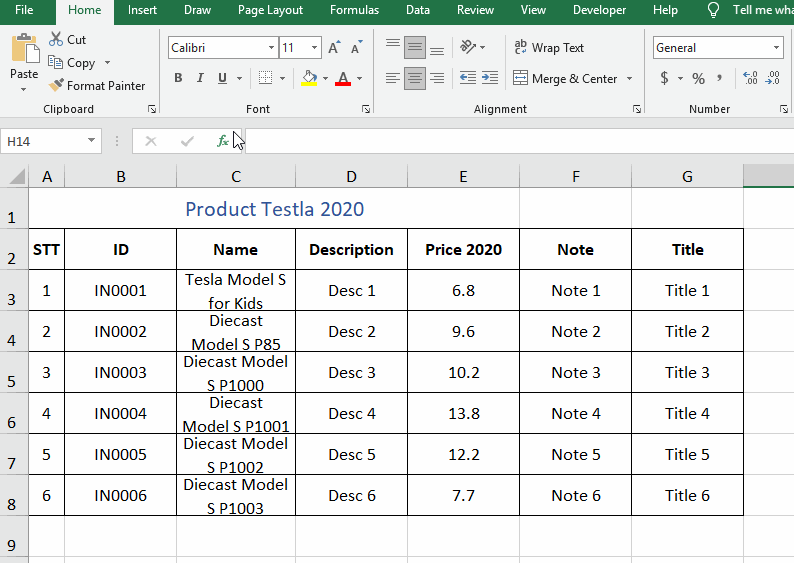The height and width of the screenshot is (563, 794).
Task: Cut the selection with scissors icon
Action: coord(56,39)
